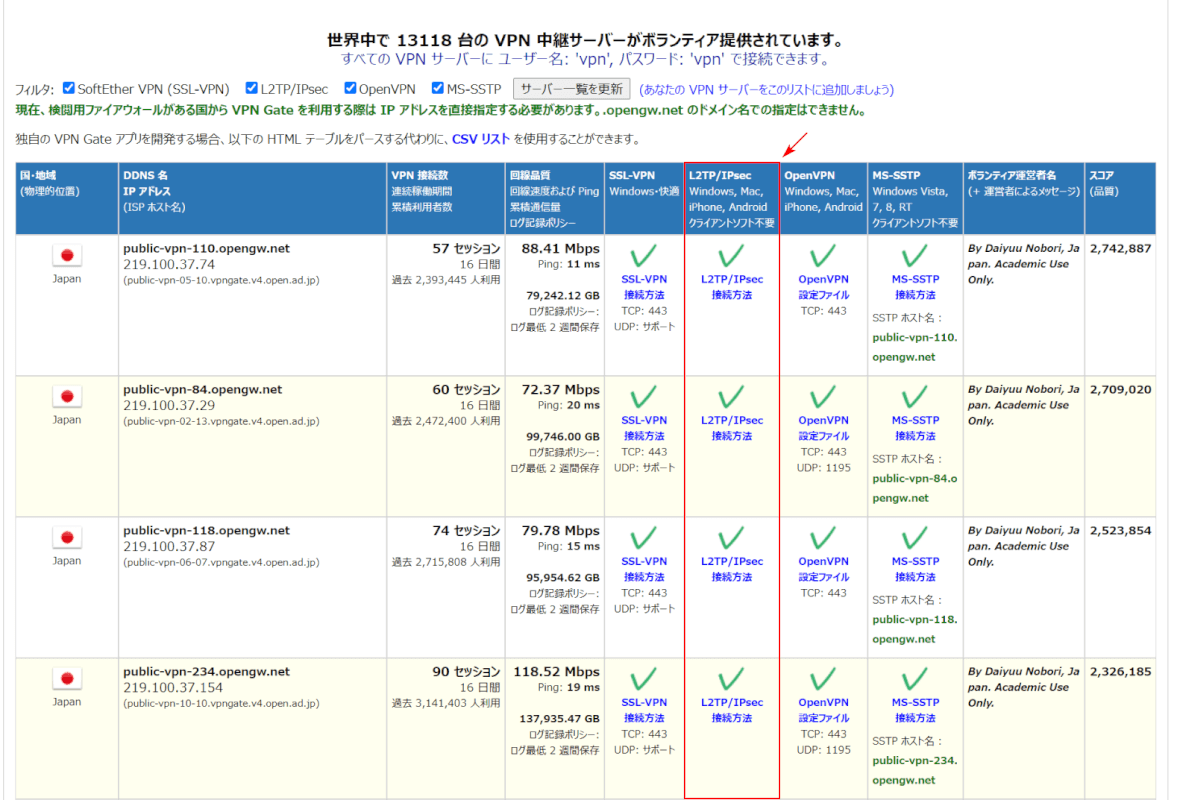Screen dimensions: 1177x800
Task: Click OpenVPN green checkmark in public-vpn-110 row
Action: (823, 256)
